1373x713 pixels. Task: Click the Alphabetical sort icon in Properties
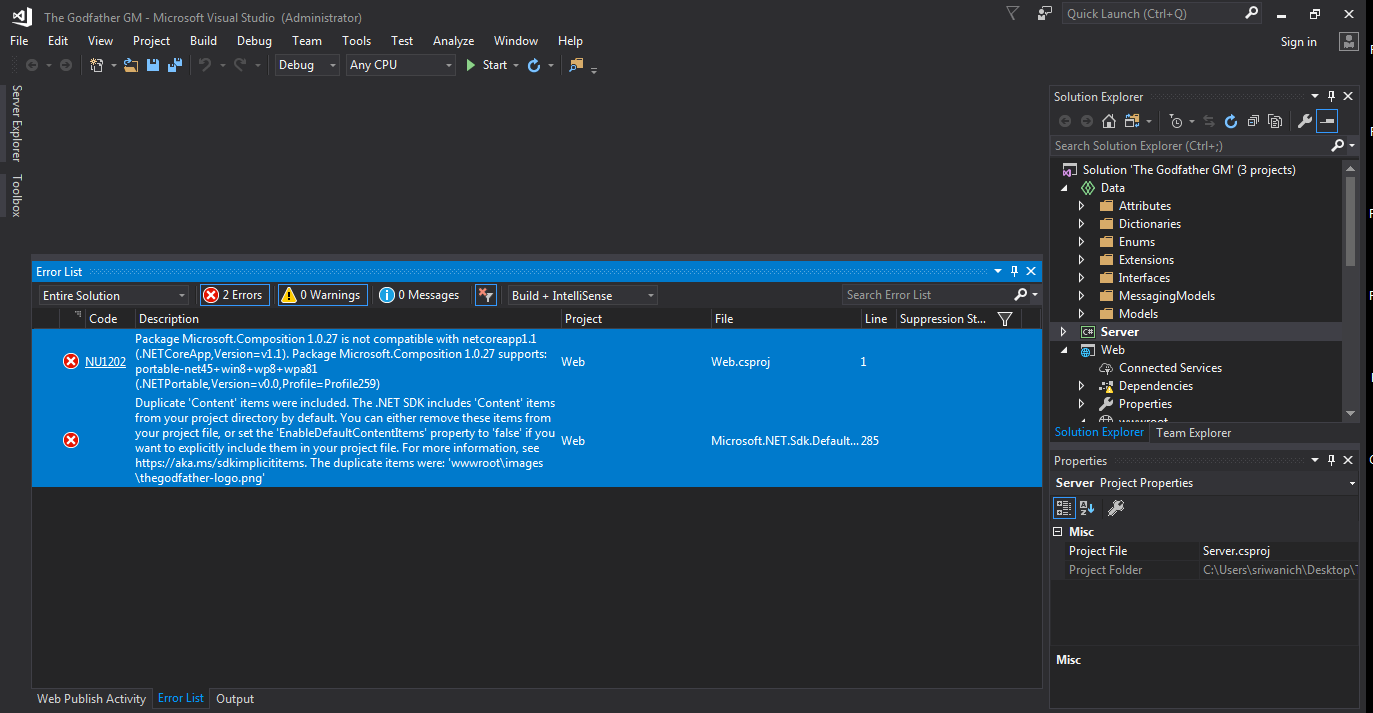click(x=1086, y=508)
